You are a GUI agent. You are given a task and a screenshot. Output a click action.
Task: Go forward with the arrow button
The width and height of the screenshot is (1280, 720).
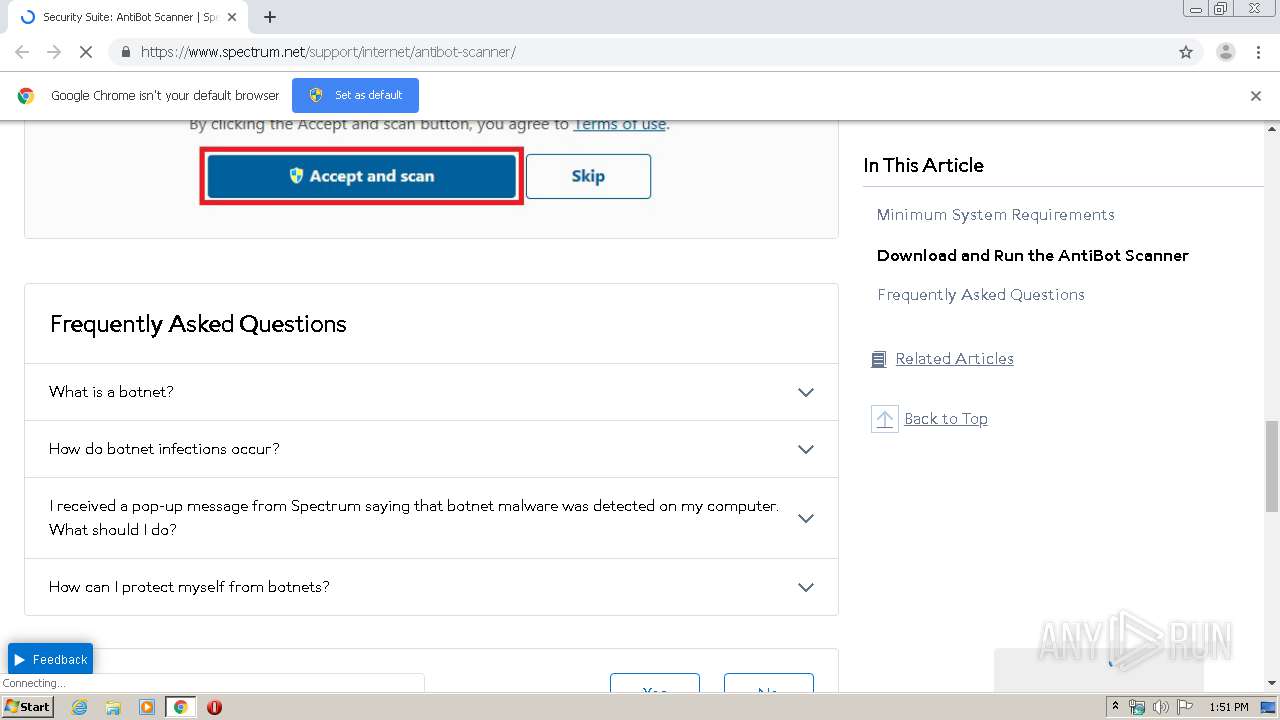pos(54,52)
